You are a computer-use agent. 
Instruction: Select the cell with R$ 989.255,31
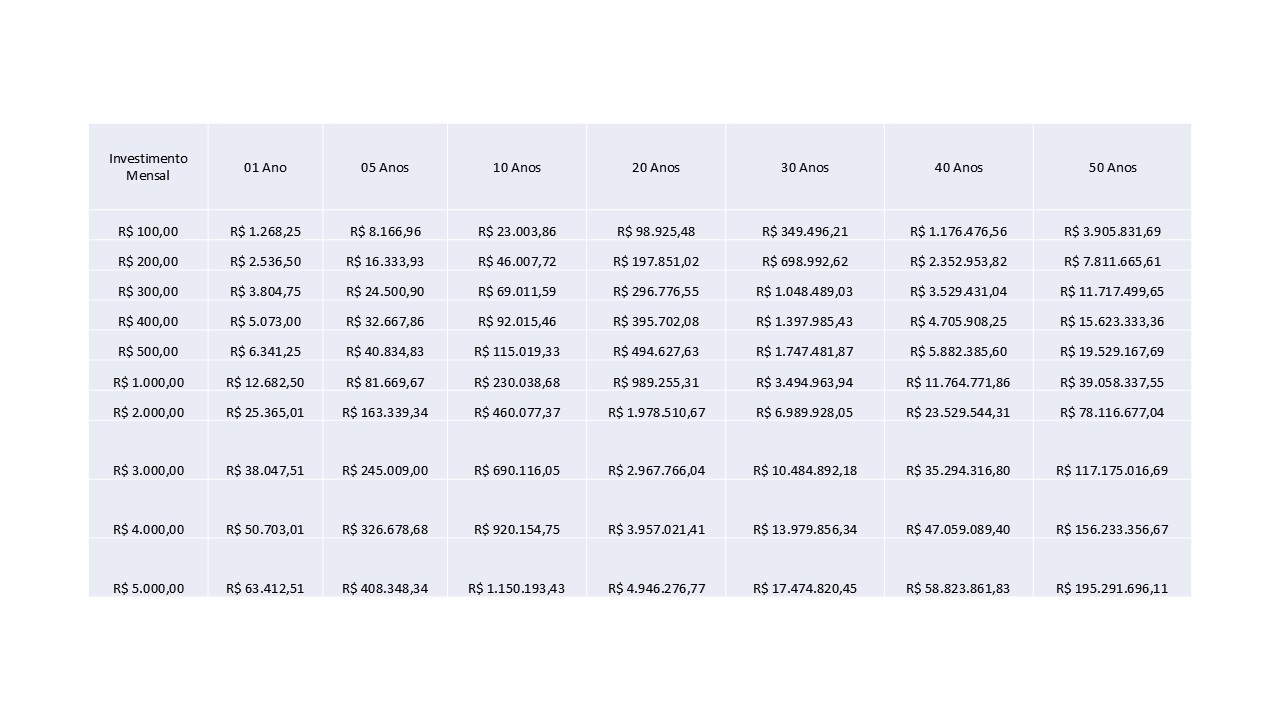tap(656, 382)
